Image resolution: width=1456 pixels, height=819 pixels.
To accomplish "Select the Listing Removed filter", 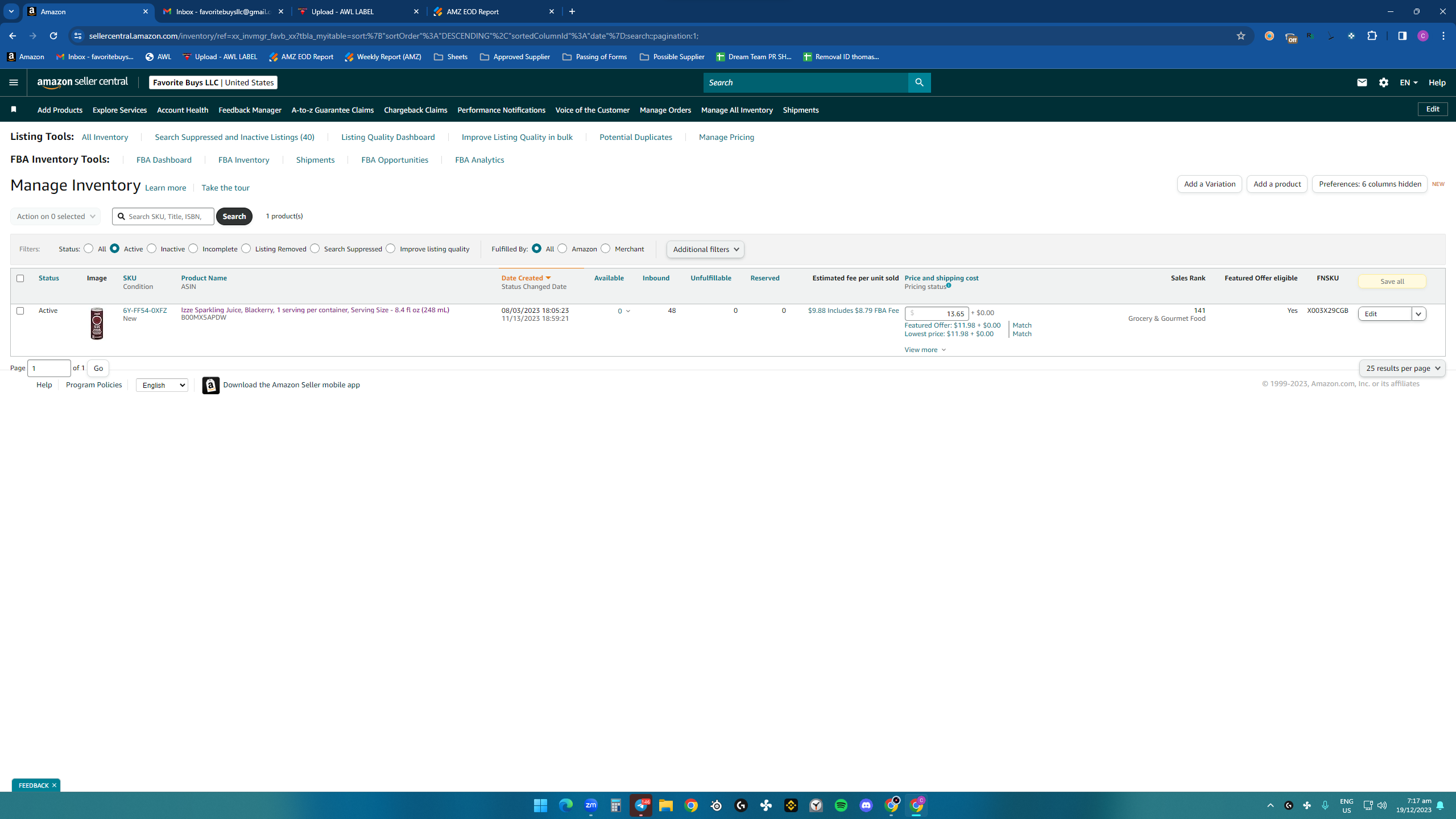I will (246, 249).
